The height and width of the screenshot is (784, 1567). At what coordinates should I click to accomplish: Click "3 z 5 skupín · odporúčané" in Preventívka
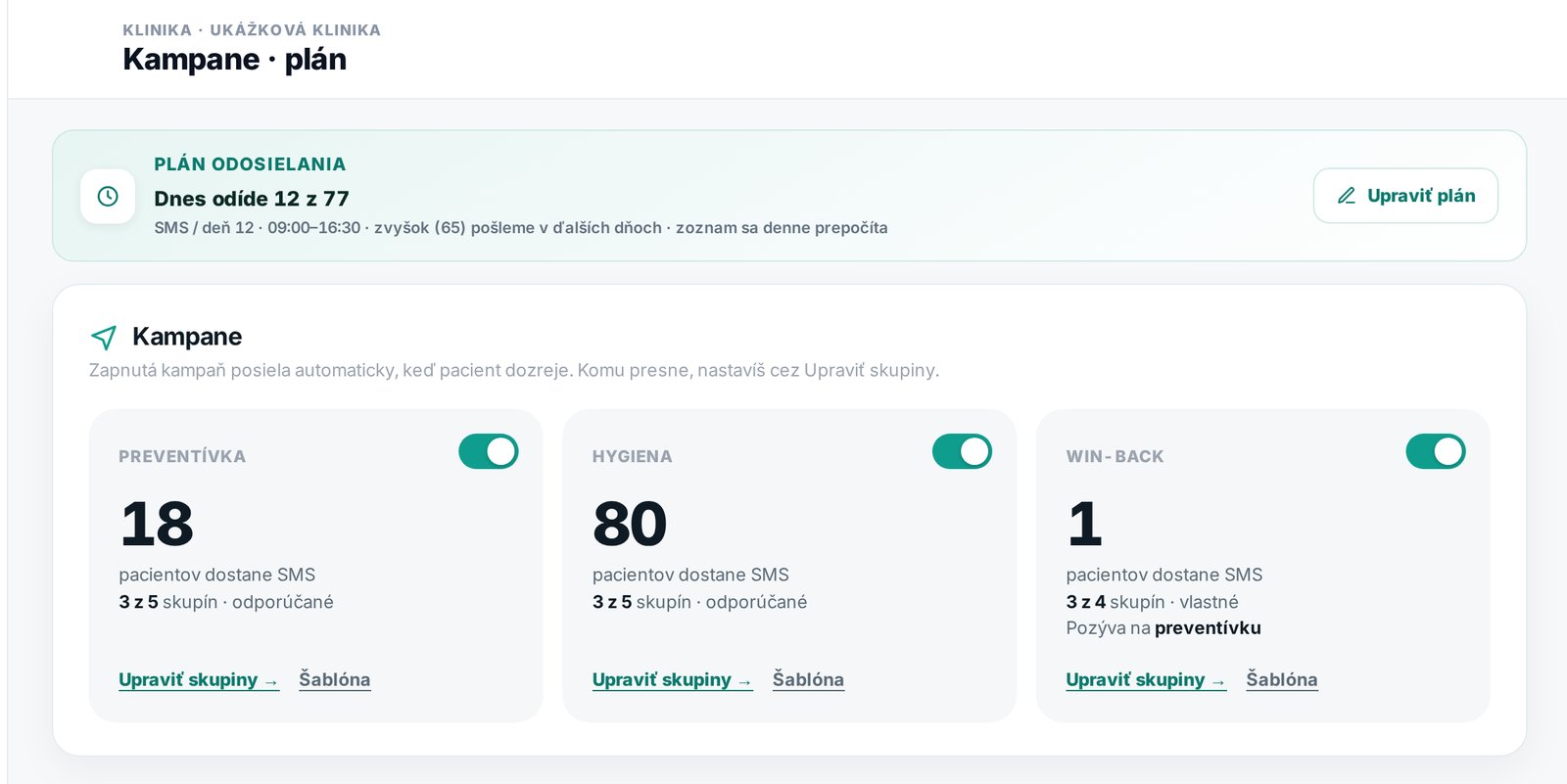226,602
